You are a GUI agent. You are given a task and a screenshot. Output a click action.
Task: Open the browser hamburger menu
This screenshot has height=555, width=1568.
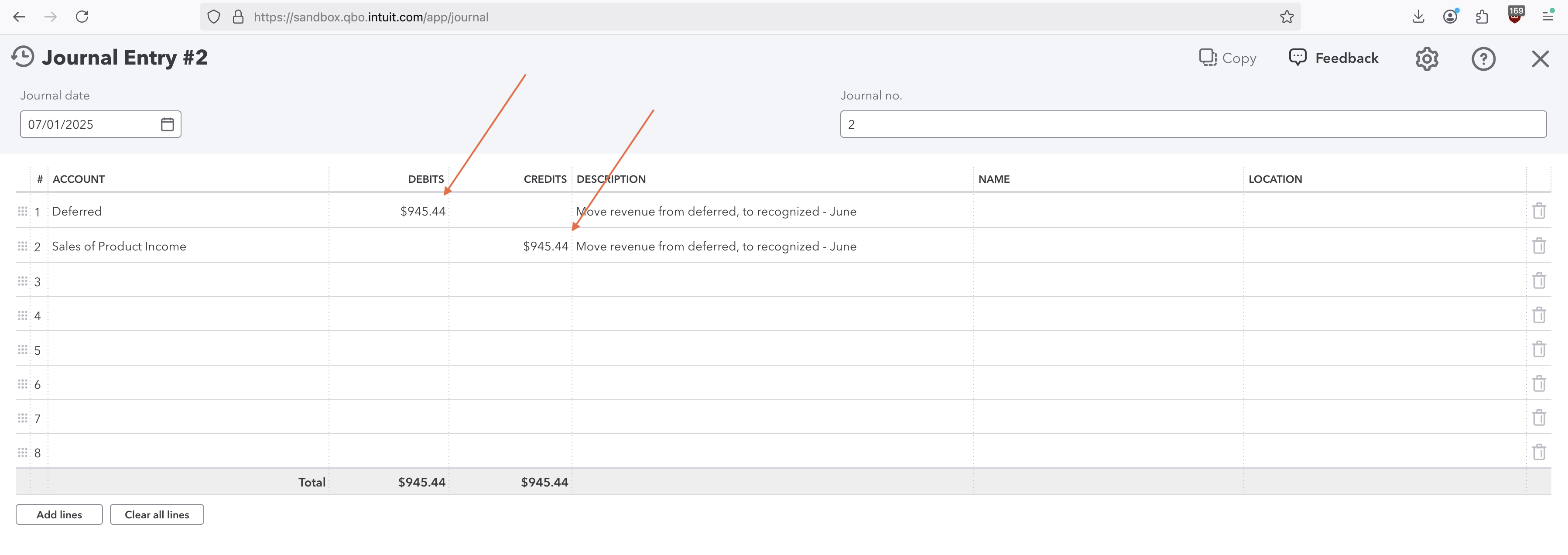[x=1547, y=17]
